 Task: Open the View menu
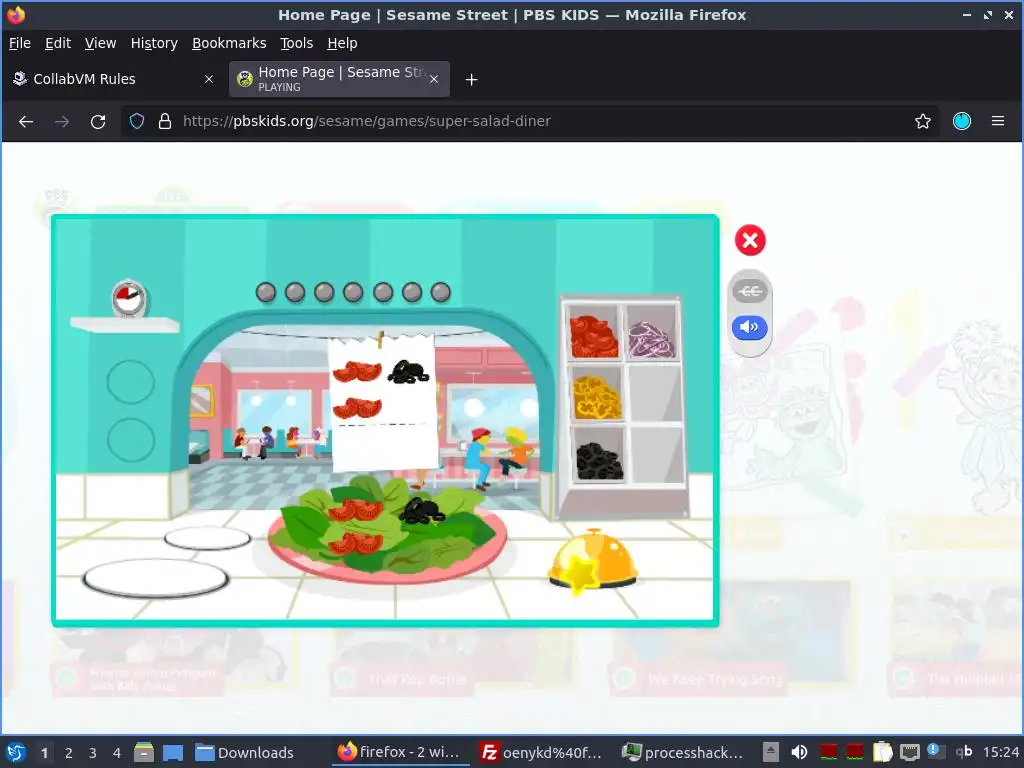(101, 43)
